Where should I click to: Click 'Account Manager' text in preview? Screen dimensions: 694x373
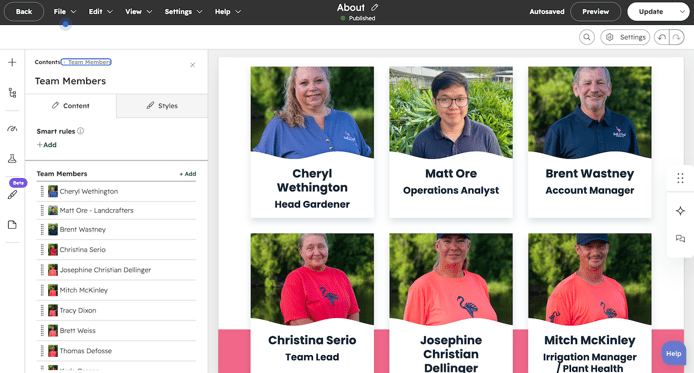tap(590, 190)
